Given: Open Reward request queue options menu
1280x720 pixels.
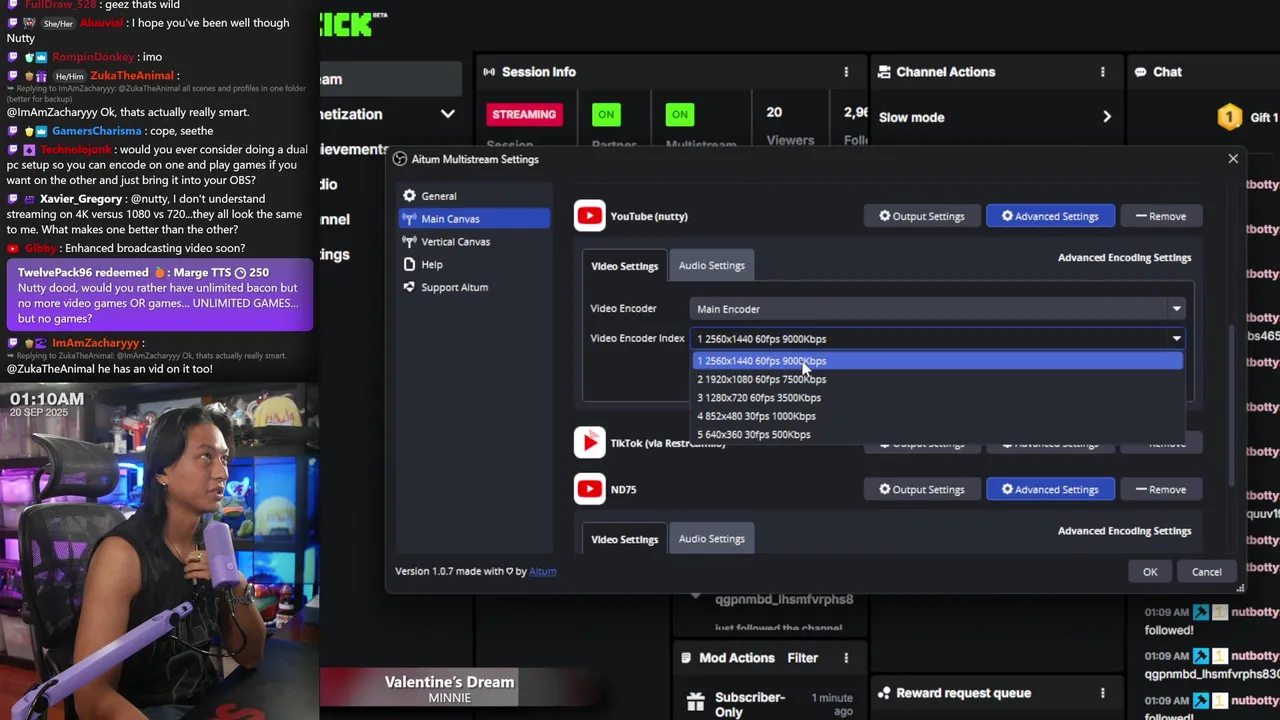Looking at the screenshot, I should pos(1103,693).
